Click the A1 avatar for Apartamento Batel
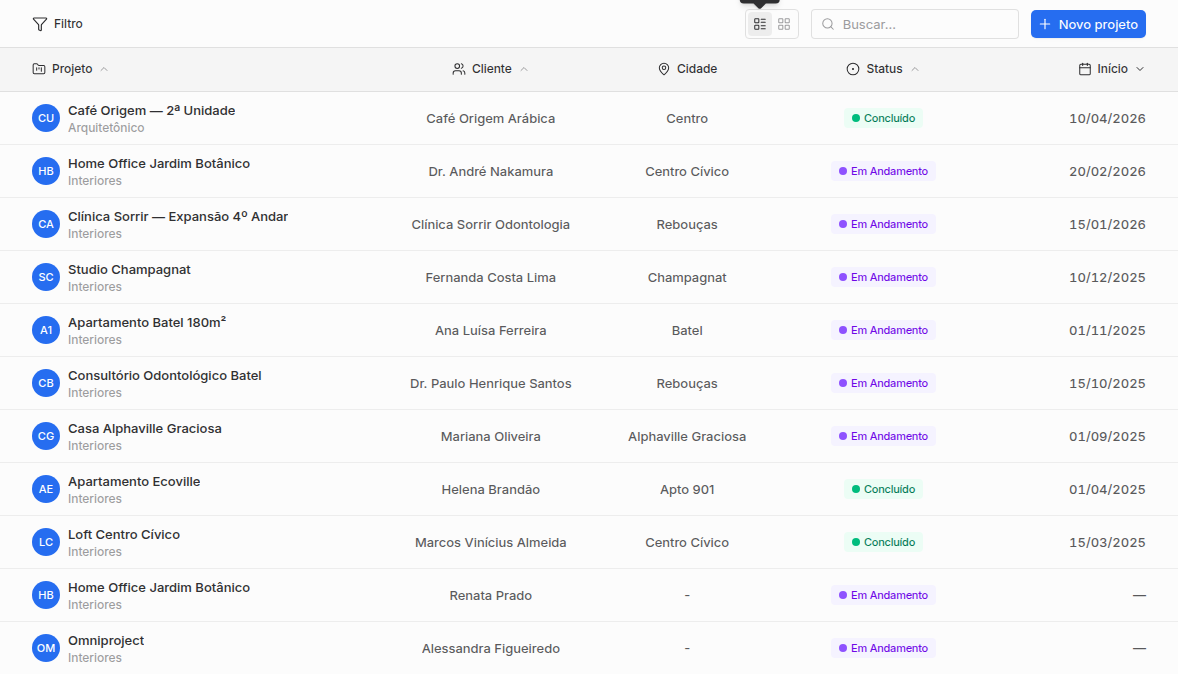1178x674 pixels. (x=46, y=330)
